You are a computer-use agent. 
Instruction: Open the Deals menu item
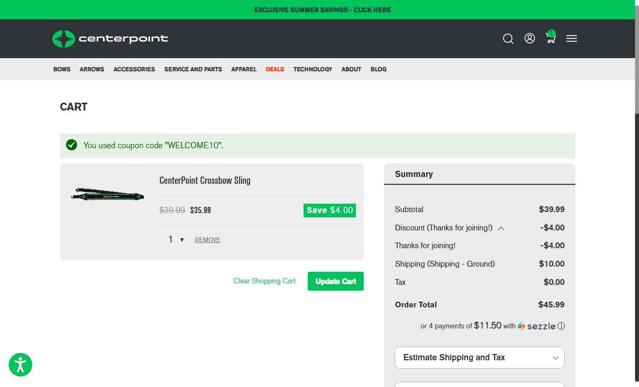pyautogui.click(x=275, y=69)
